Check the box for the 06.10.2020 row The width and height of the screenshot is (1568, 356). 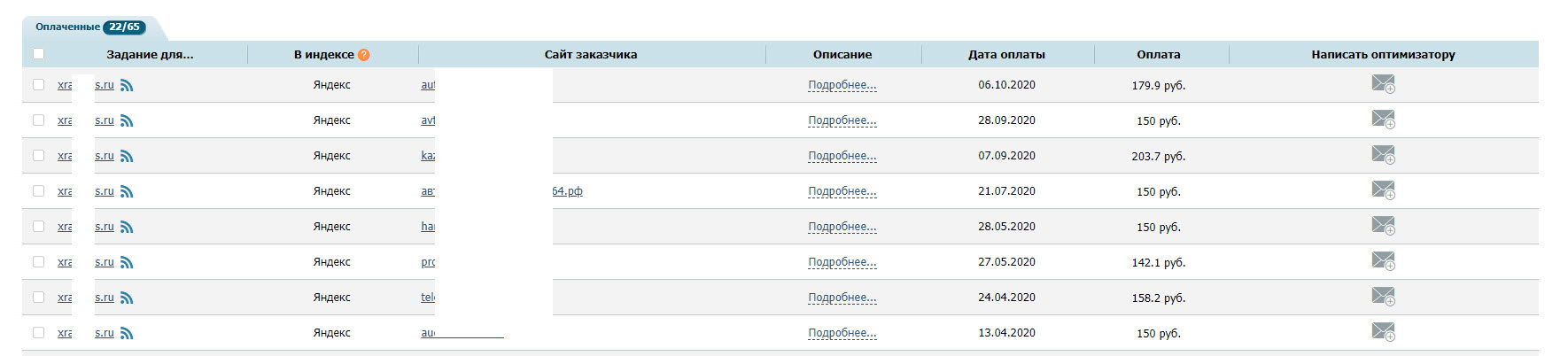38,84
